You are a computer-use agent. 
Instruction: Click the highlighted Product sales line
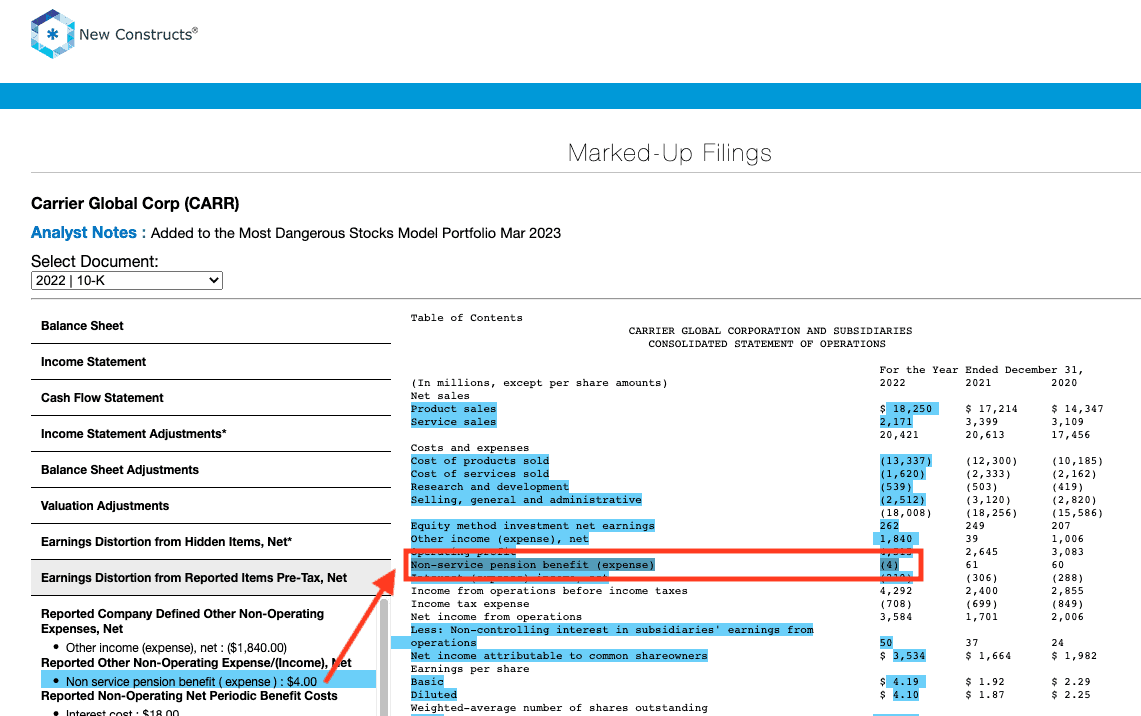[453, 409]
